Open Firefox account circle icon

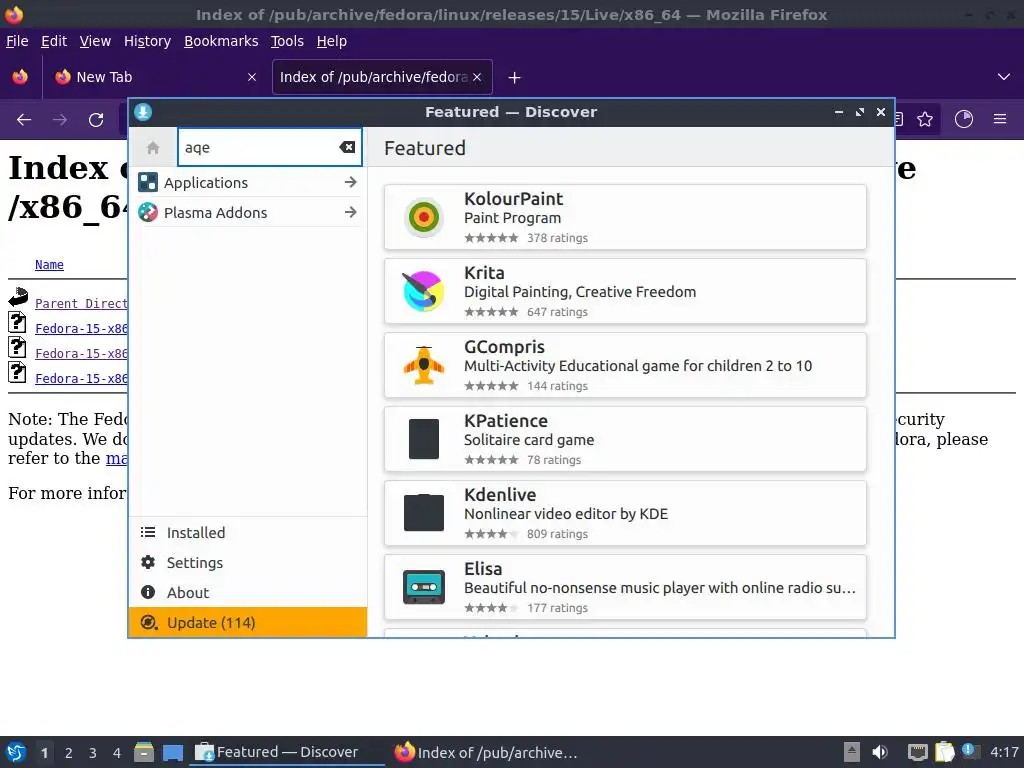(964, 119)
